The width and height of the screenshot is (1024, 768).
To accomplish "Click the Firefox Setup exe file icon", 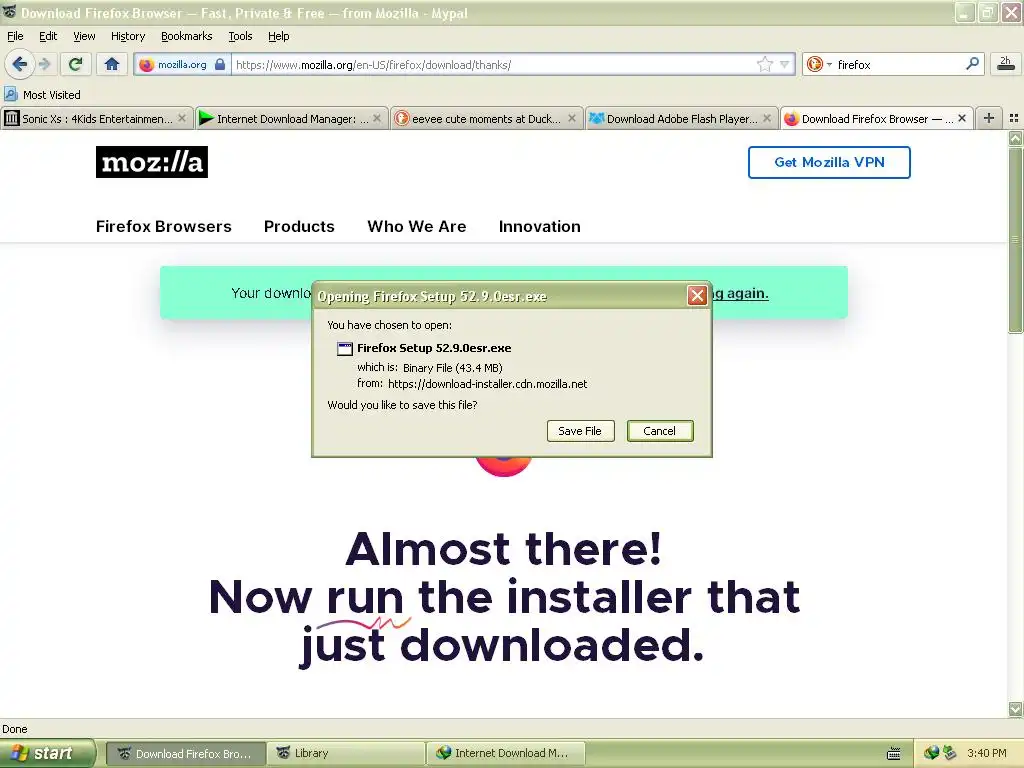I will (x=344, y=349).
